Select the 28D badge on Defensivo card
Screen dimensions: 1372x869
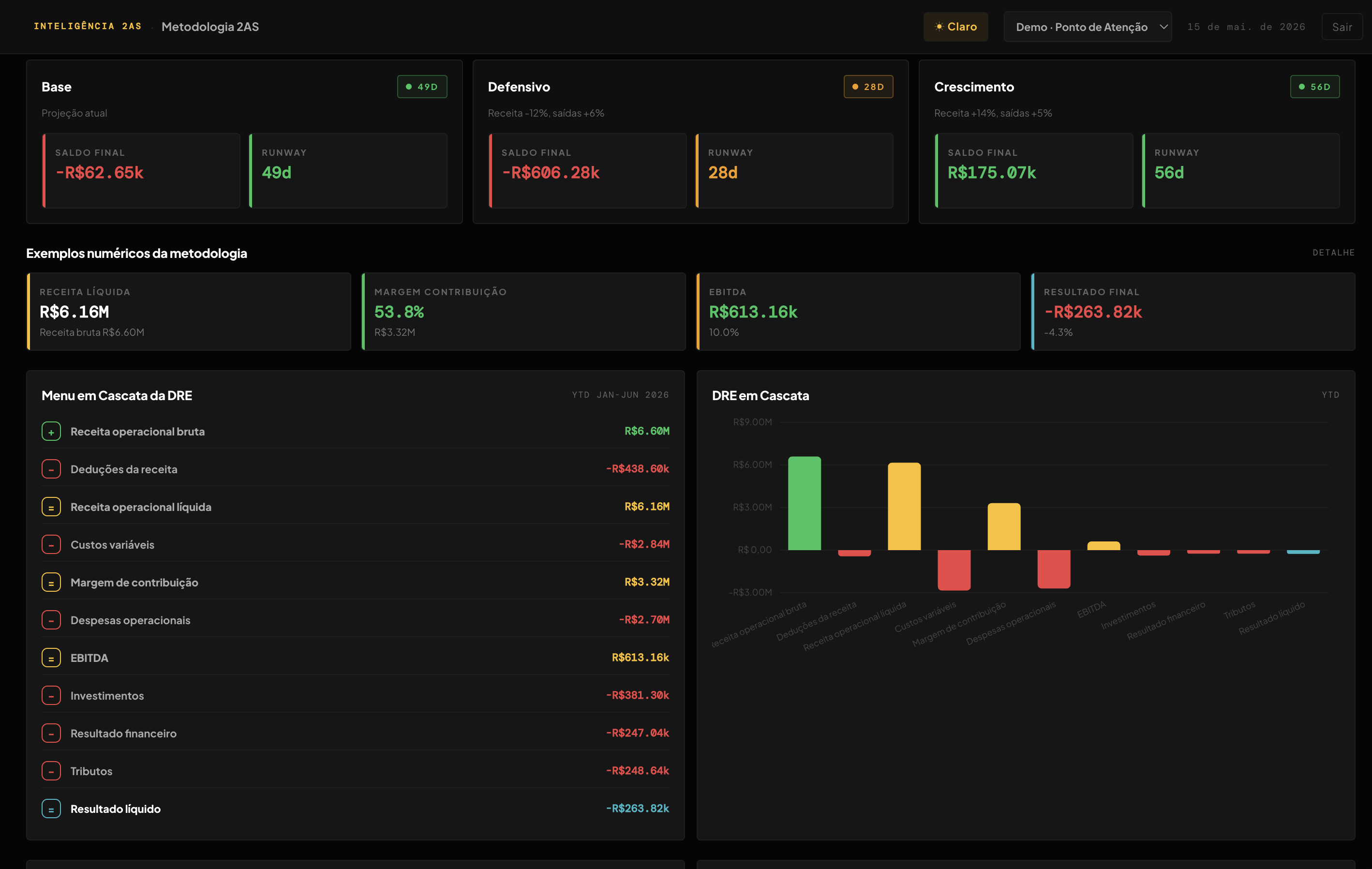coord(868,87)
